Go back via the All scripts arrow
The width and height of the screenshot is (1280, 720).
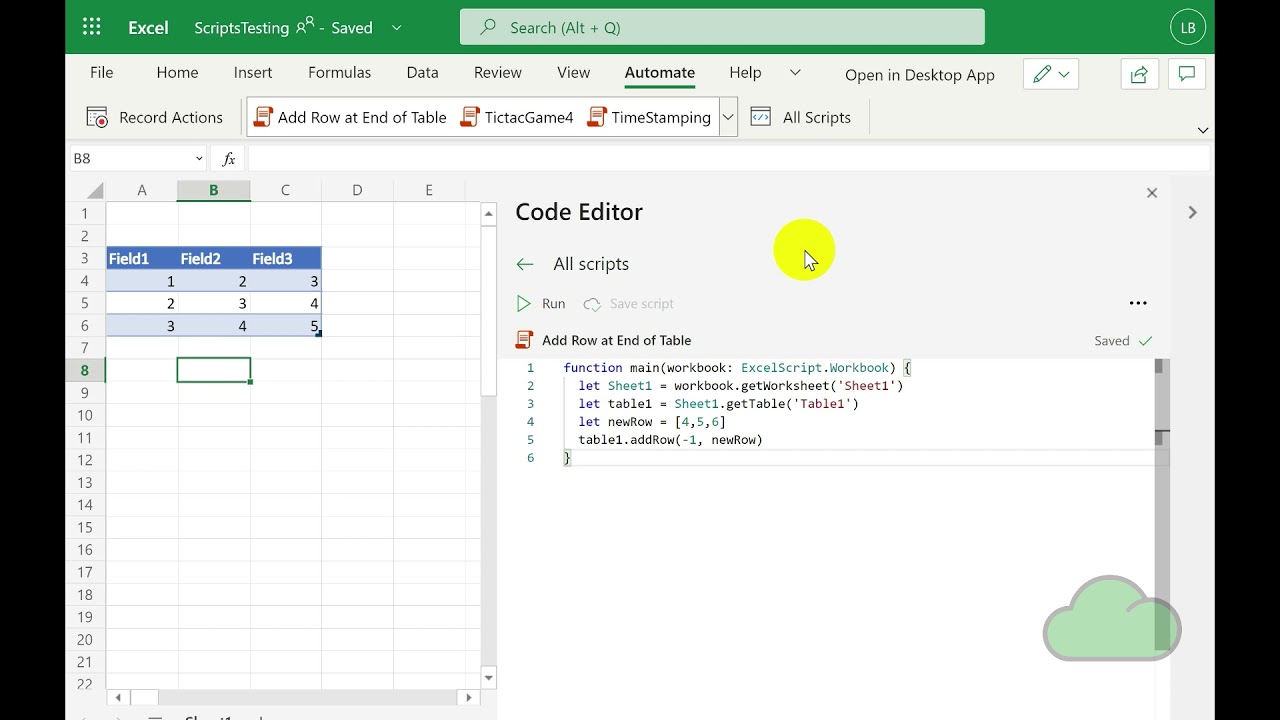(x=525, y=264)
